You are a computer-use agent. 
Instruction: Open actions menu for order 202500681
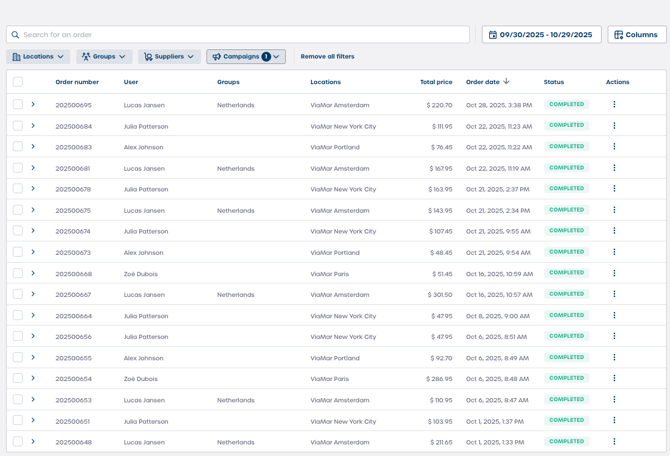pyautogui.click(x=614, y=168)
